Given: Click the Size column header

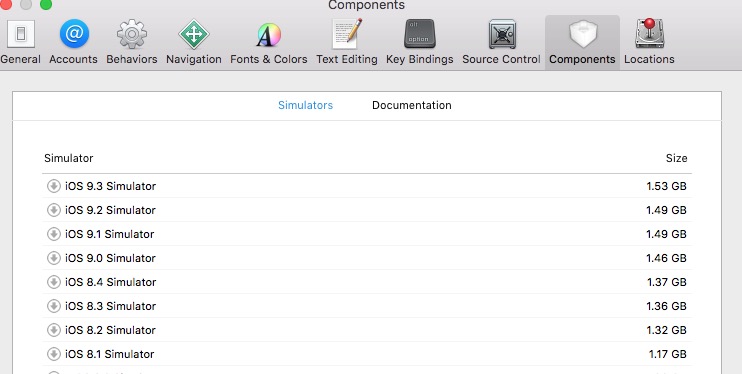Looking at the screenshot, I should 676,158.
